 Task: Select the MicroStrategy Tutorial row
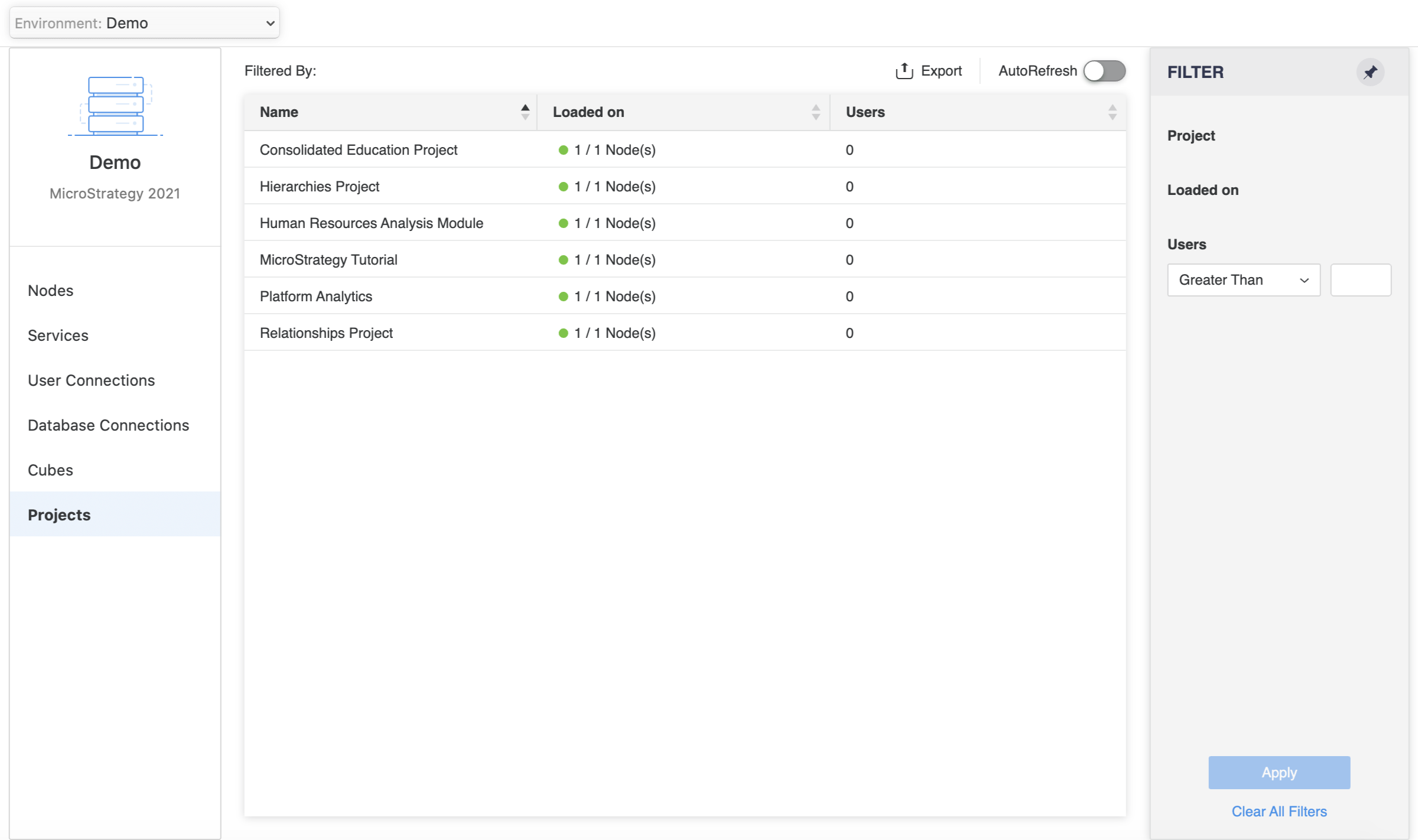point(329,260)
